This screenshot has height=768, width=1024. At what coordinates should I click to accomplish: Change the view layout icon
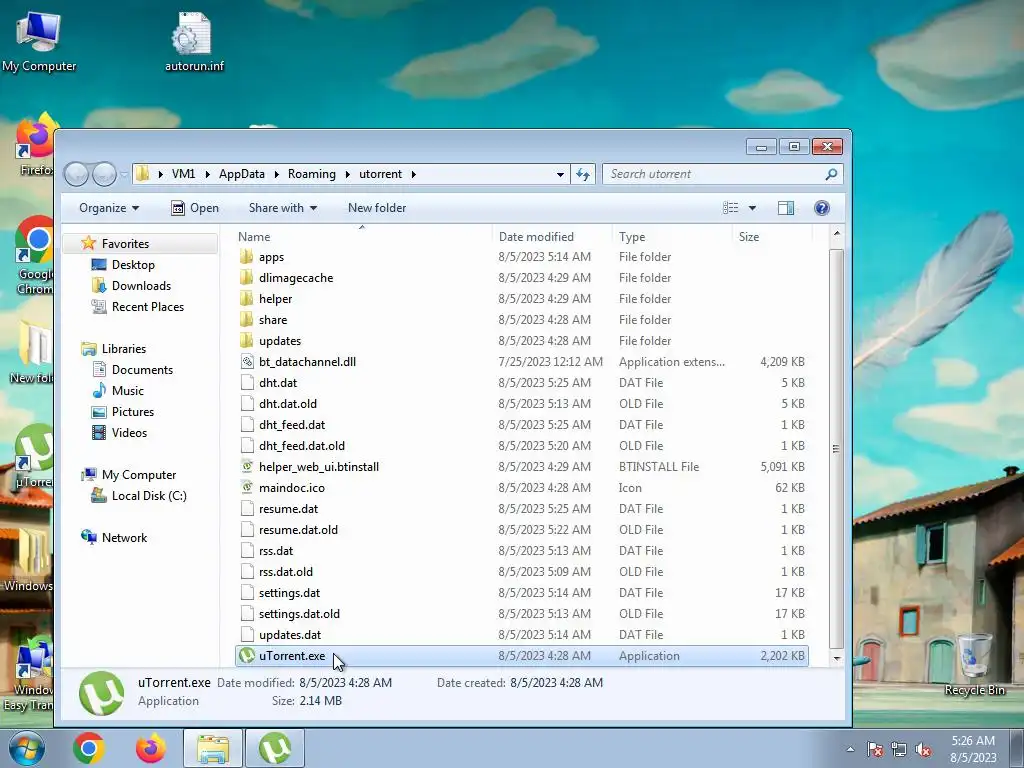(x=730, y=208)
